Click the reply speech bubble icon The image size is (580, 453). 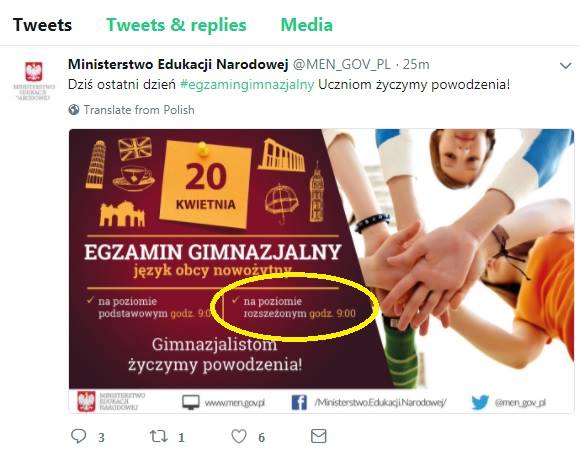click(78, 436)
